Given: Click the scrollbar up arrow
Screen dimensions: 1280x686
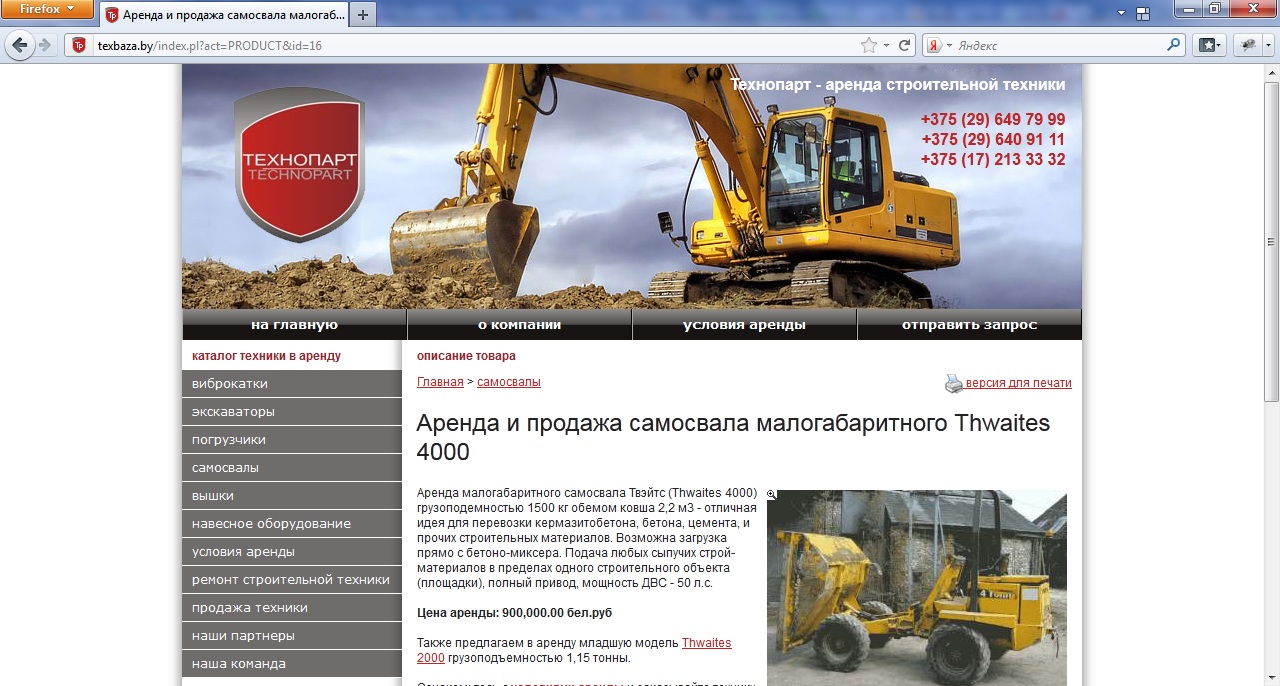Looking at the screenshot, I should pos(1271,72).
